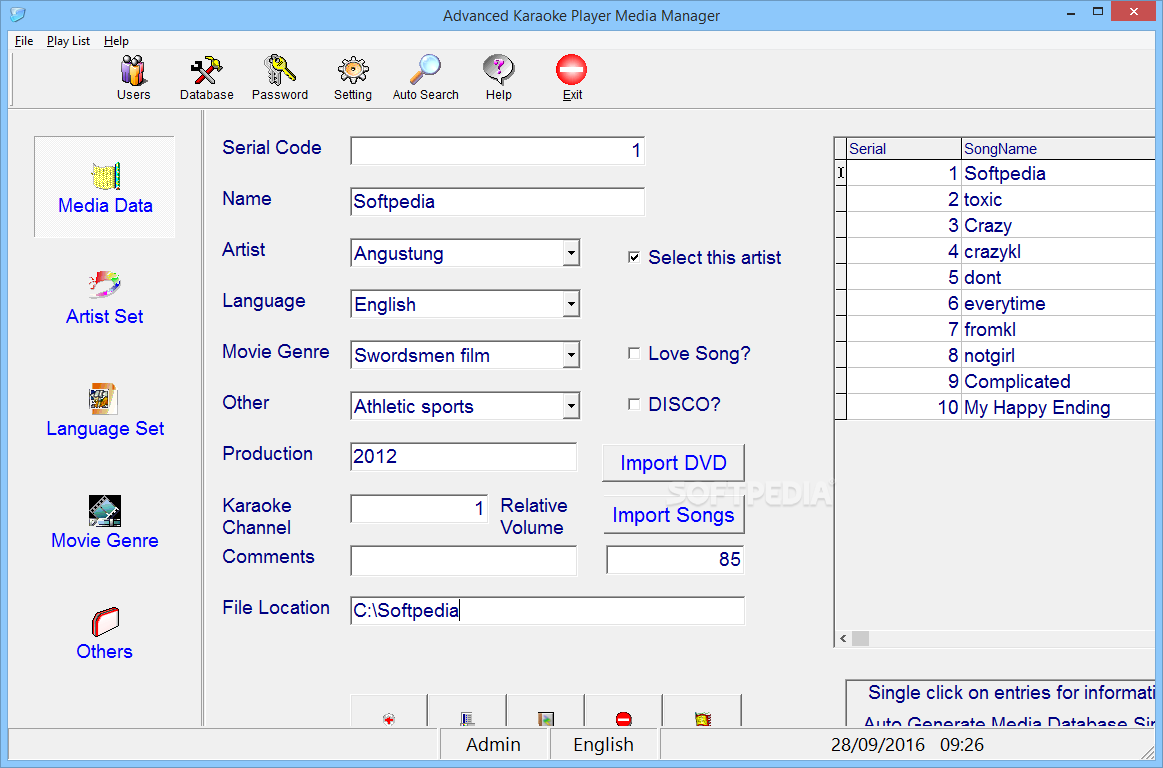The image size is (1163, 768).
Task: Click the empty Comments field
Action: tap(463, 560)
